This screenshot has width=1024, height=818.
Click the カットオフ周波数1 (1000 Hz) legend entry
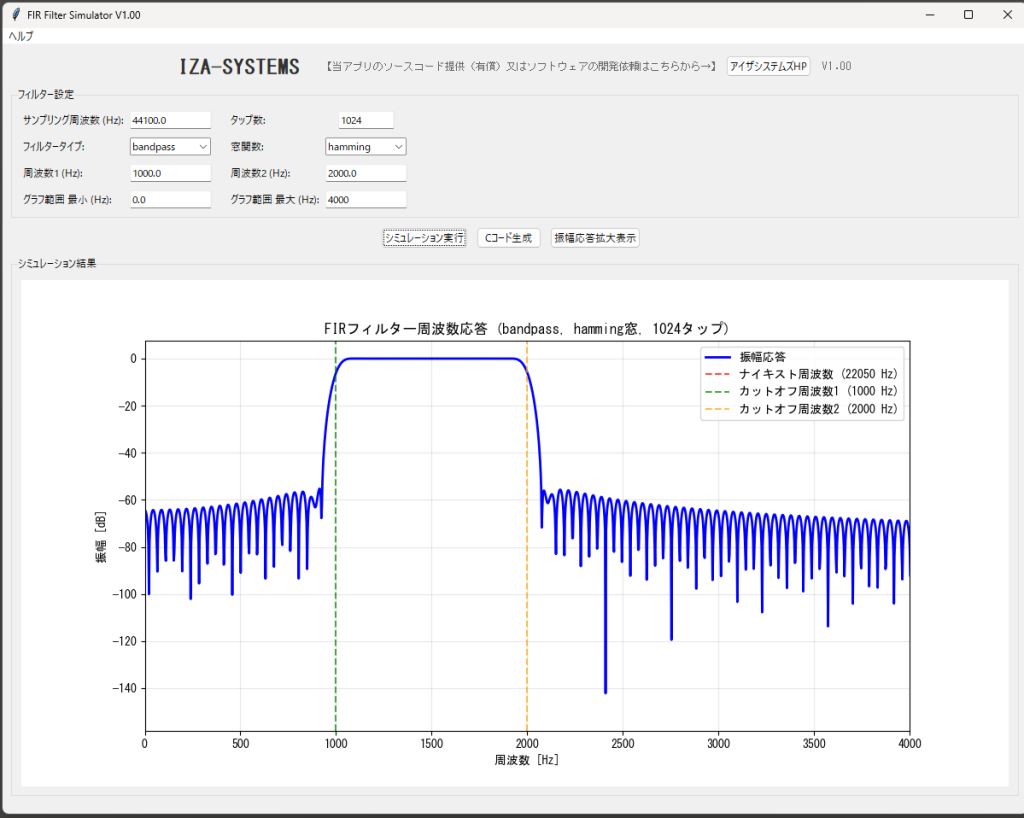click(x=801, y=391)
